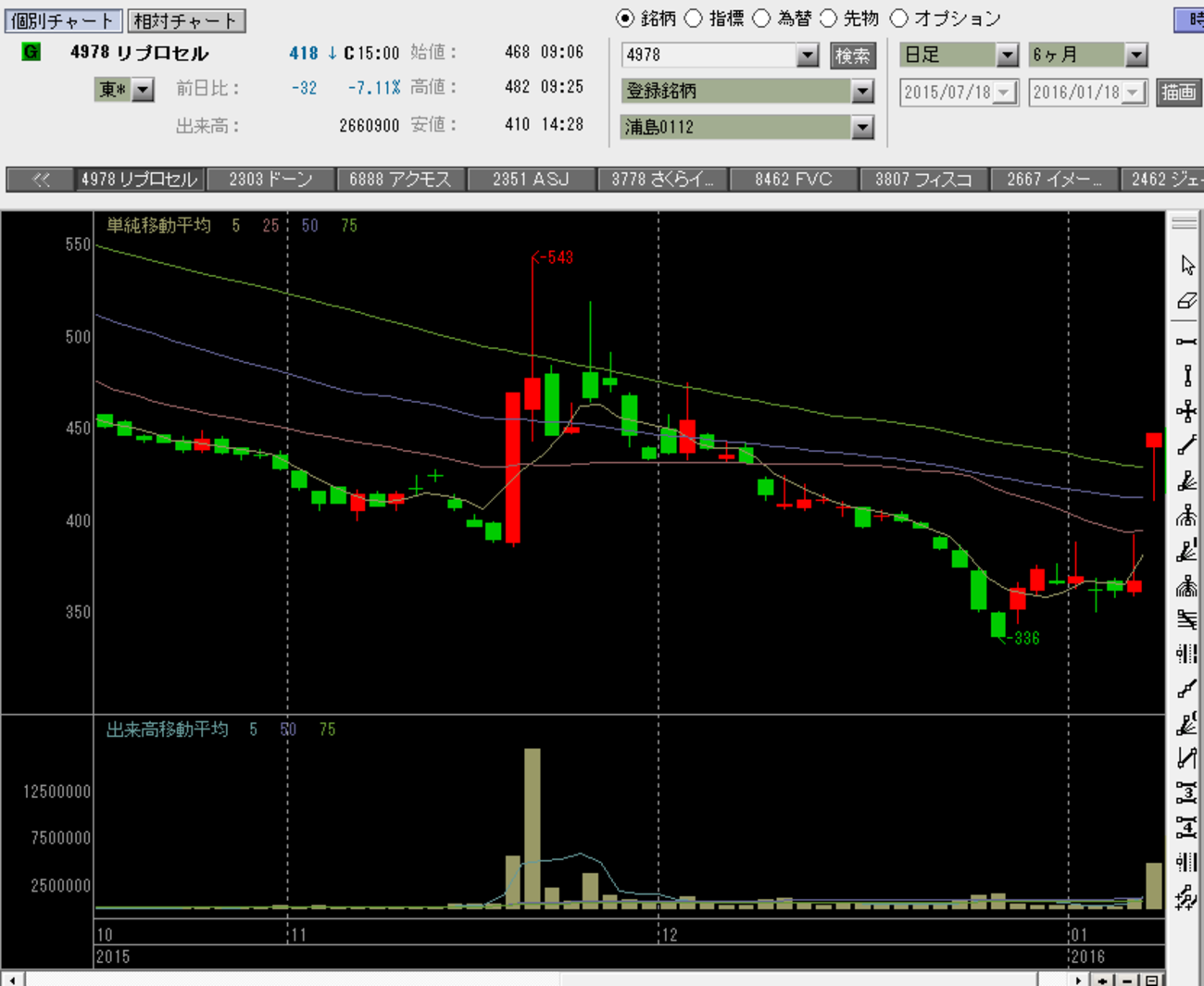Click the 単純移動平均 indicator label
The width and height of the screenshot is (1204, 986).
(158, 226)
